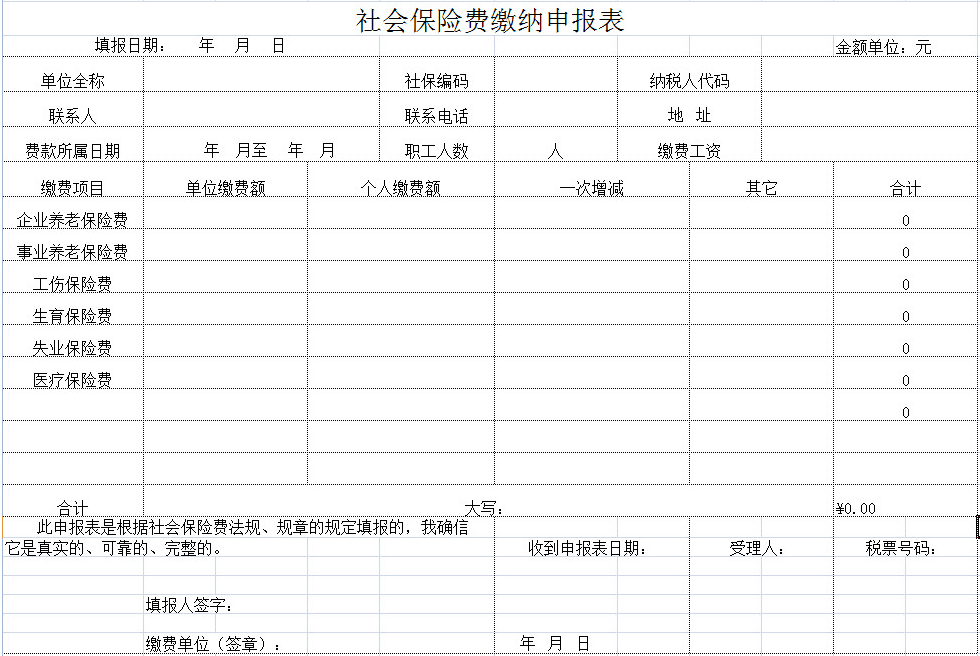This screenshot has width=980, height=656.
Task: Click the 合计 label in bottom row
Action: [x=72, y=507]
